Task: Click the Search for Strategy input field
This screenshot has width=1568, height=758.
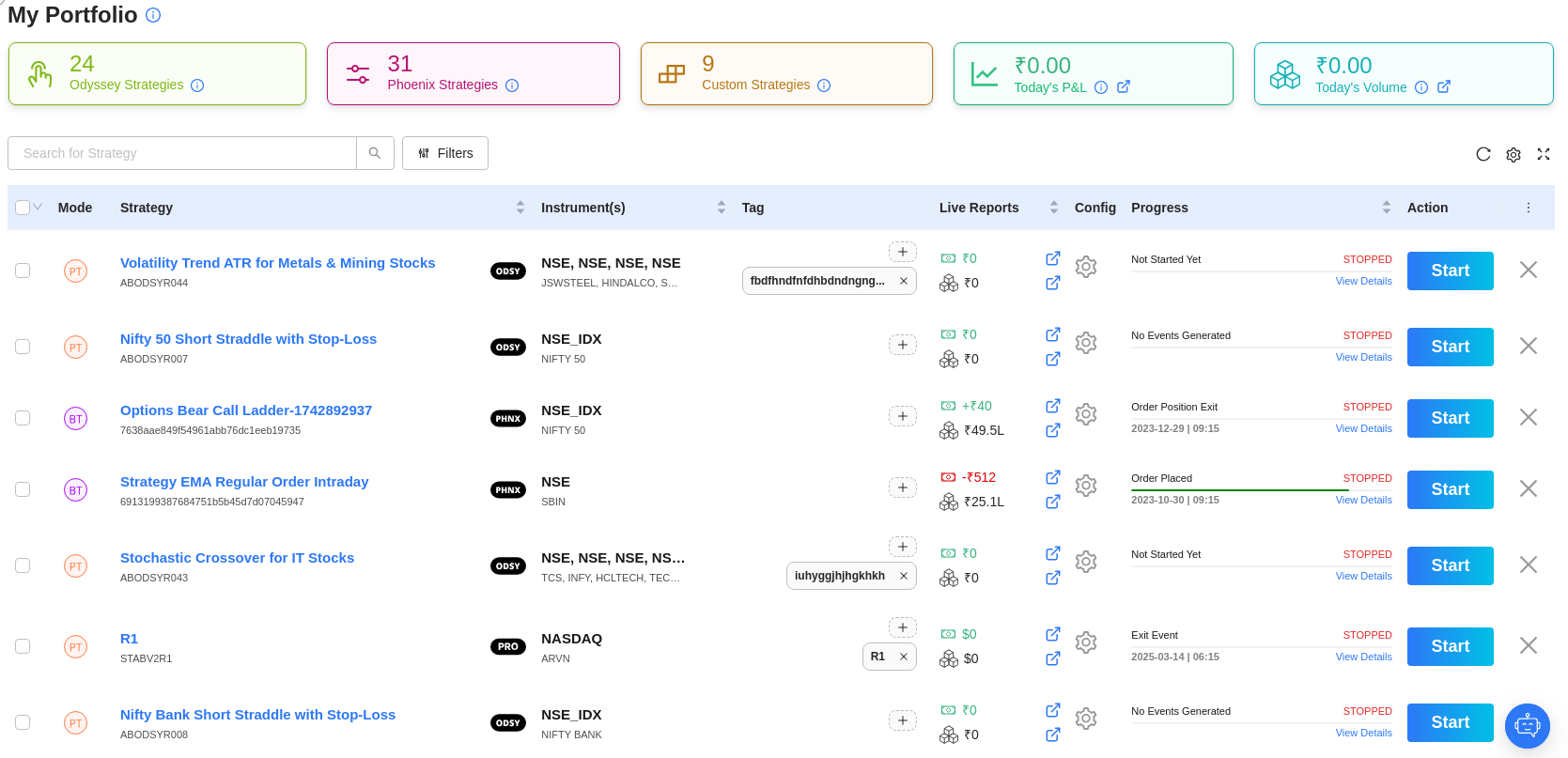Action: (182, 153)
